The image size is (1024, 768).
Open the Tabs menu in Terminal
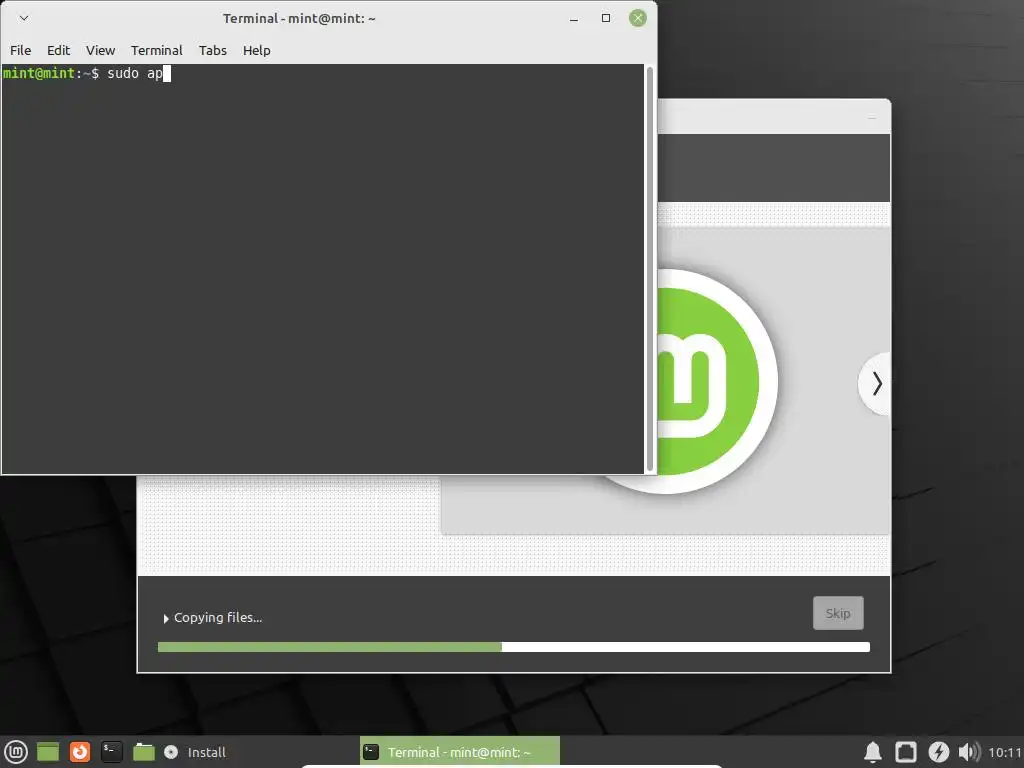click(212, 50)
